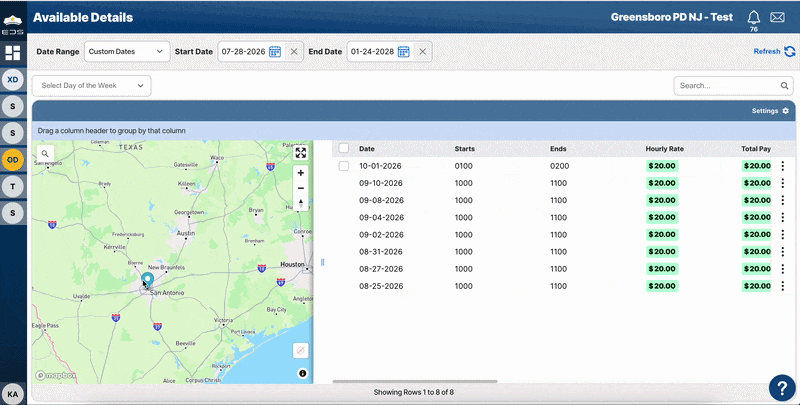800x405 pixels.
Task: Open row actions for 08-27-2026
Action: coord(783,269)
